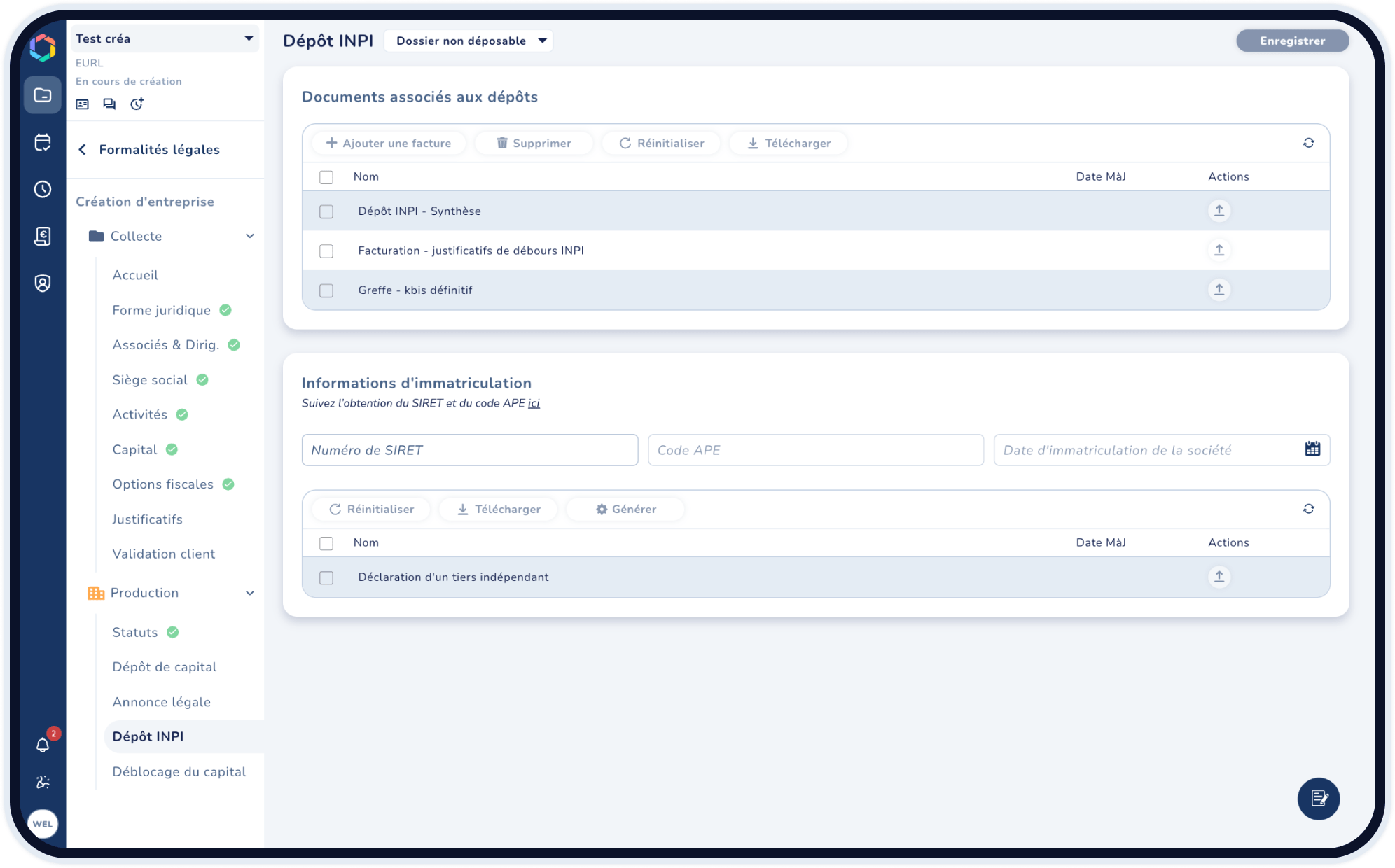Image resolution: width=1395 pixels, height=868 pixels.
Task: Click the app logo in sidebar
Action: coord(43,48)
